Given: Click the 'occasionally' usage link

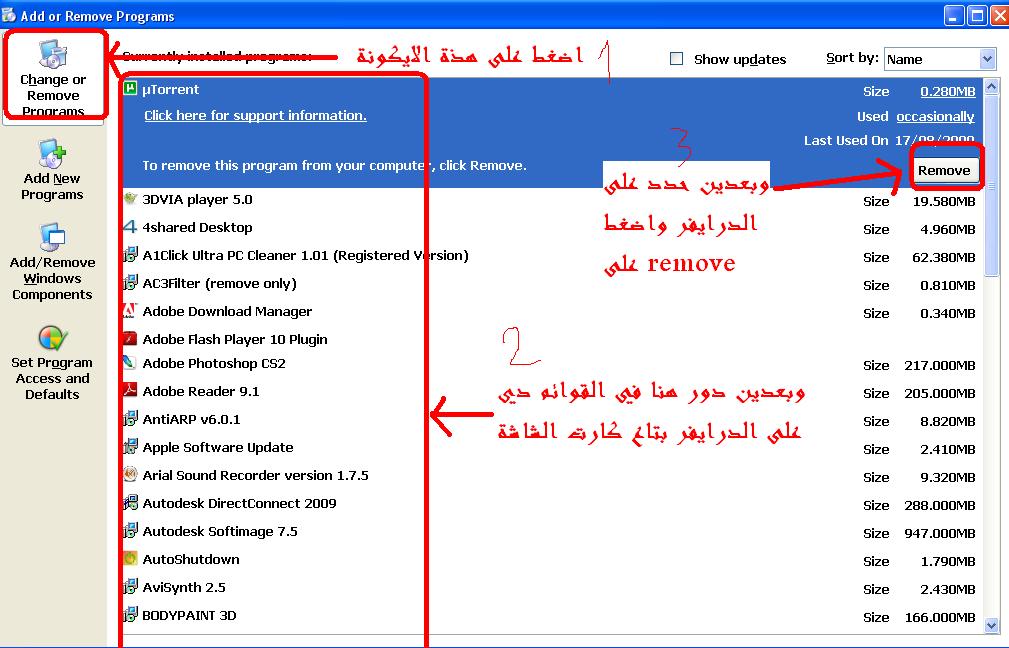Looking at the screenshot, I should [935, 116].
